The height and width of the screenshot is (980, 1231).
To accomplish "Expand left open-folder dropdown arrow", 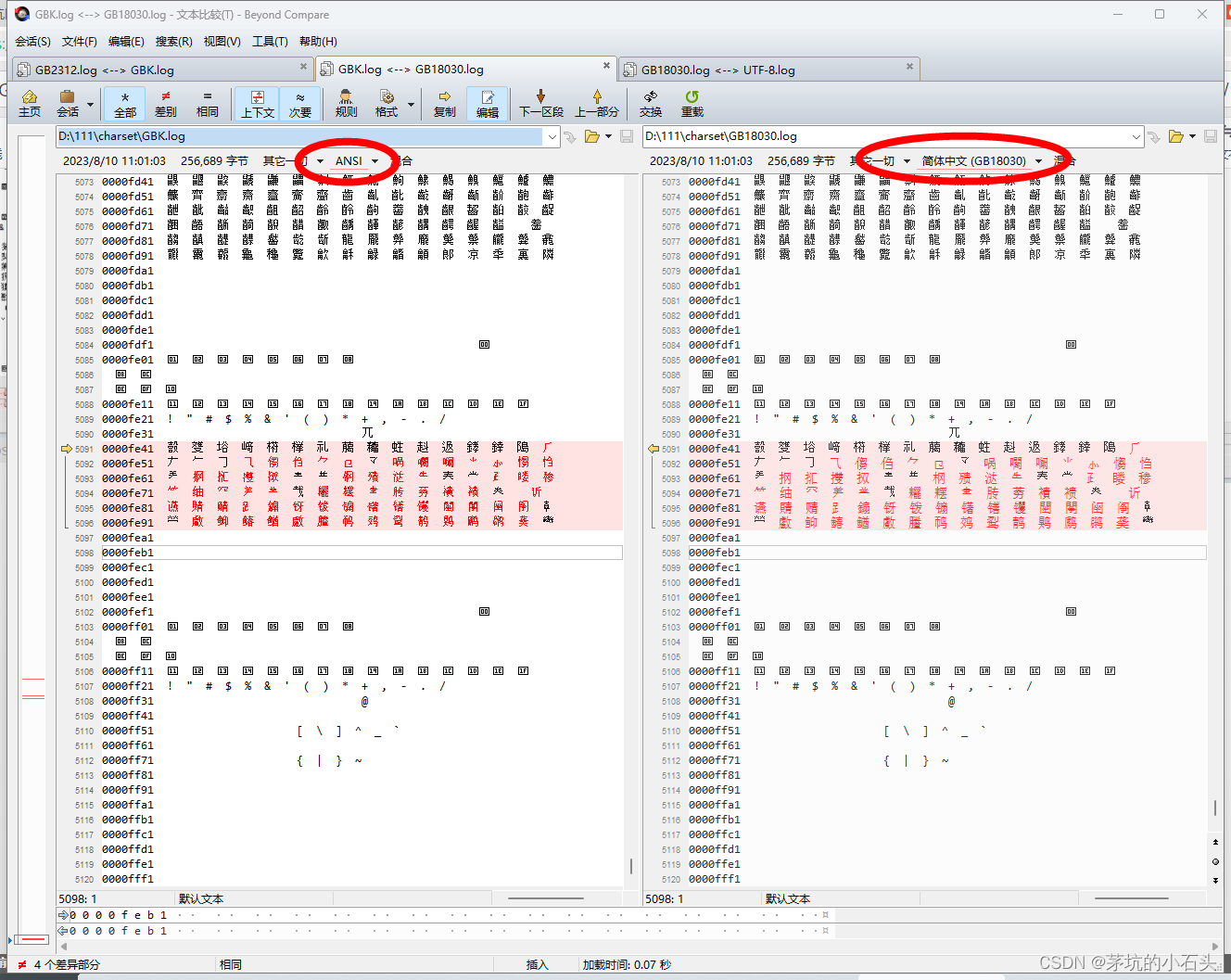I will tap(608, 136).
